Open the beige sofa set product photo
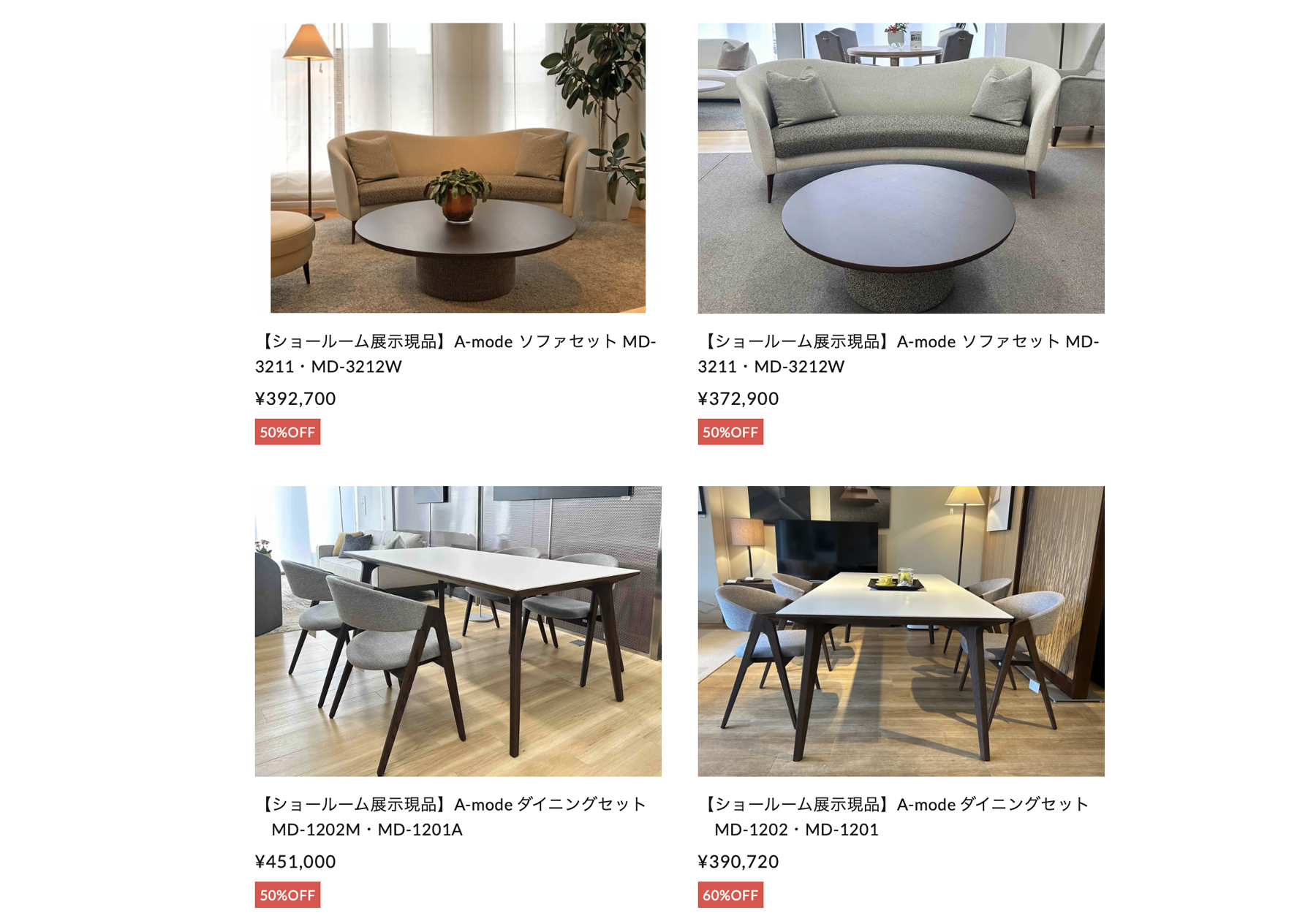 pyautogui.click(x=458, y=168)
